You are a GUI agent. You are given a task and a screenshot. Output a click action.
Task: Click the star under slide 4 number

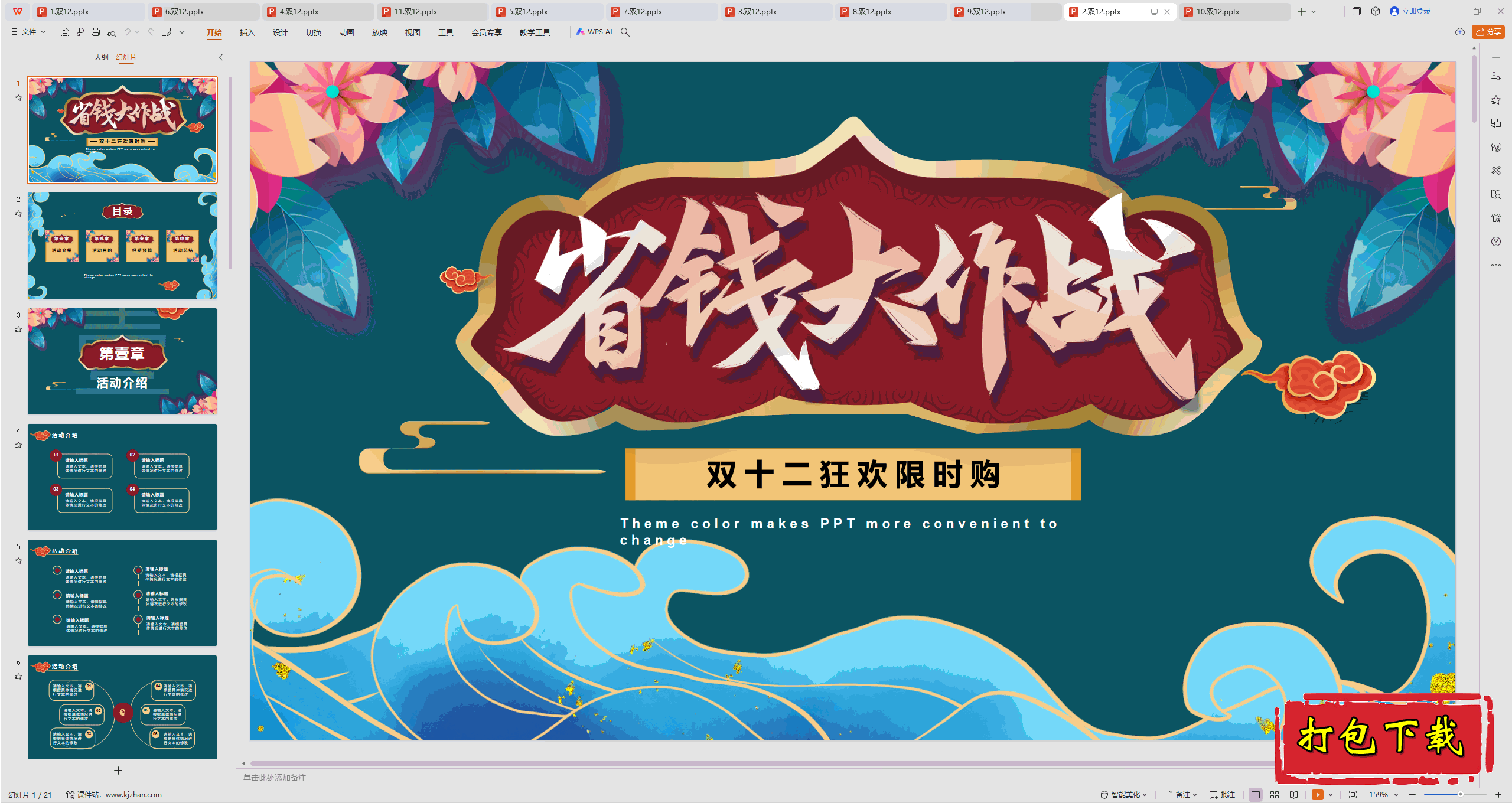point(18,445)
